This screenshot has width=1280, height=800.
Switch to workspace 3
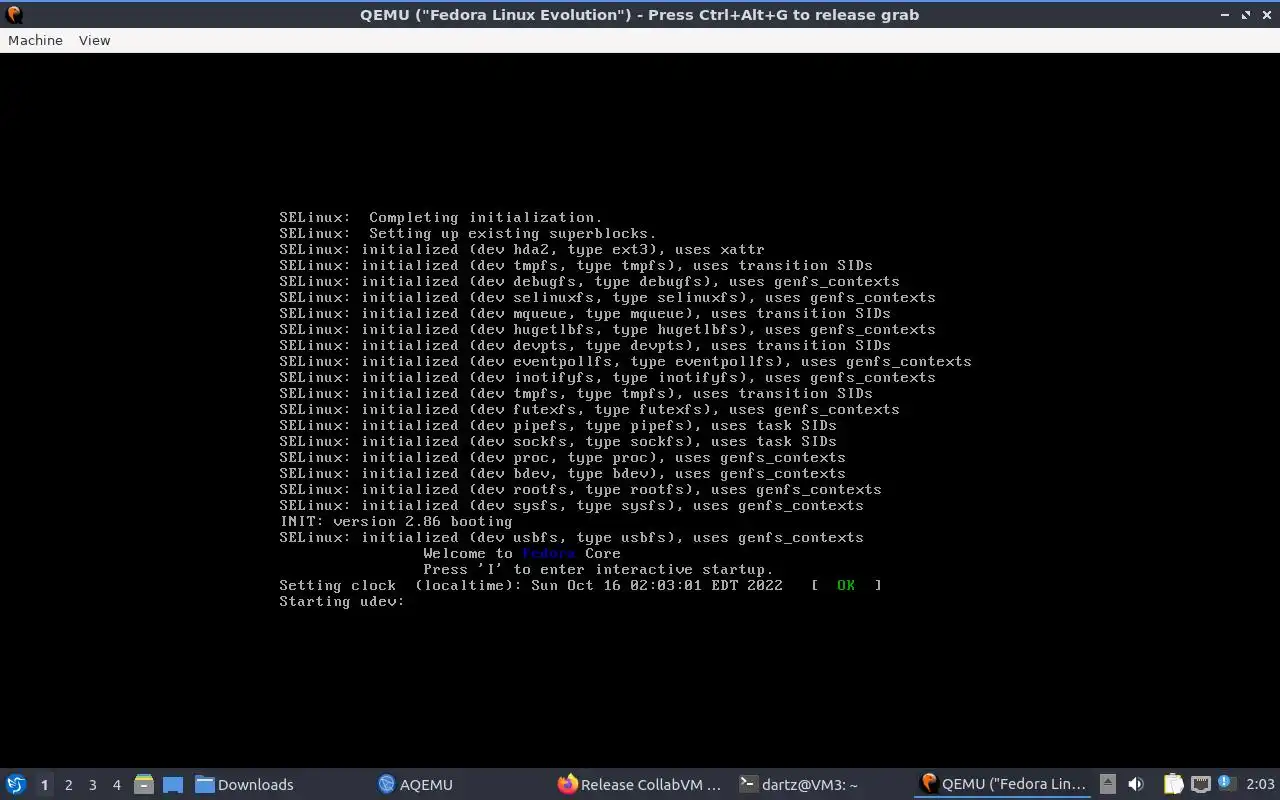pyautogui.click(x=92, y=785)
